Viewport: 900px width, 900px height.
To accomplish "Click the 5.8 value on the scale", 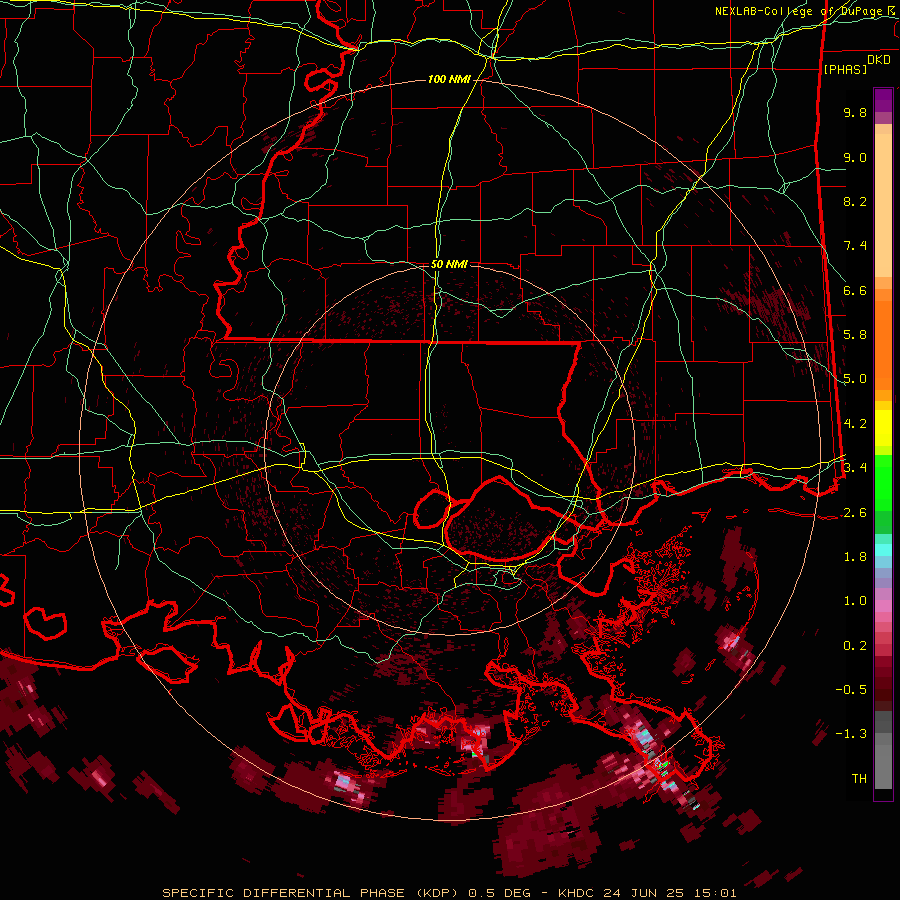I will (x=855, y=335).
